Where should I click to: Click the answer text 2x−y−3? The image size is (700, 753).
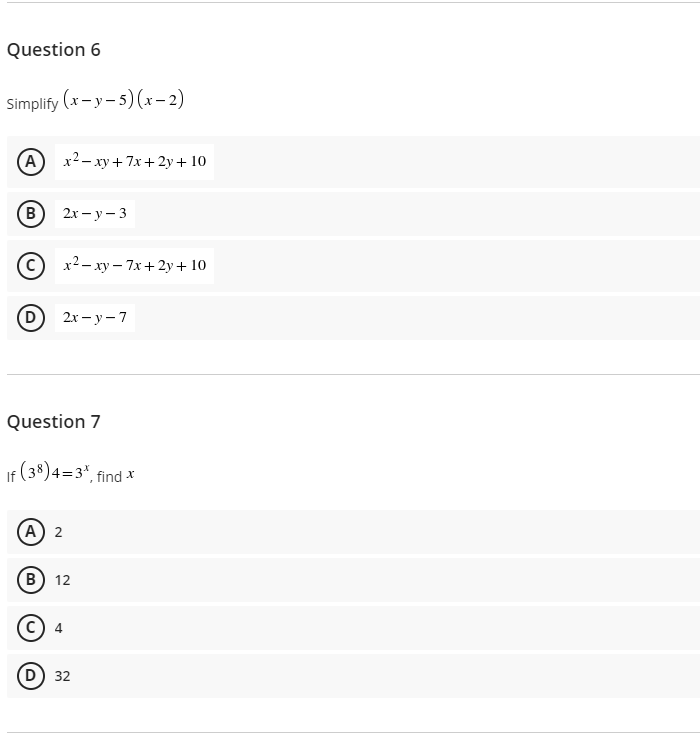pos(95,213)
